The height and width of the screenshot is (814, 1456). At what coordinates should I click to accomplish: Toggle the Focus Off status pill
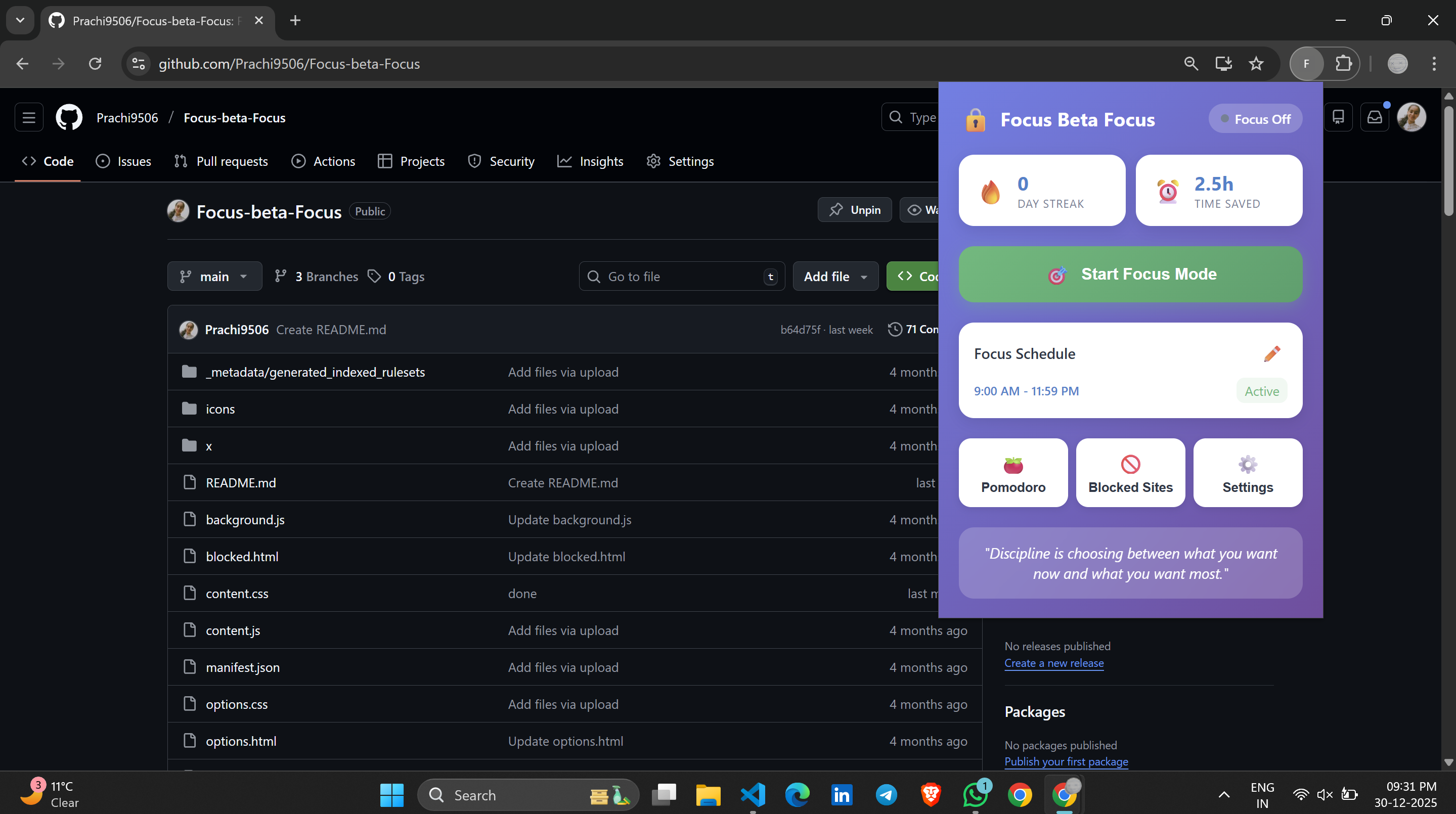click(1255, 119)
